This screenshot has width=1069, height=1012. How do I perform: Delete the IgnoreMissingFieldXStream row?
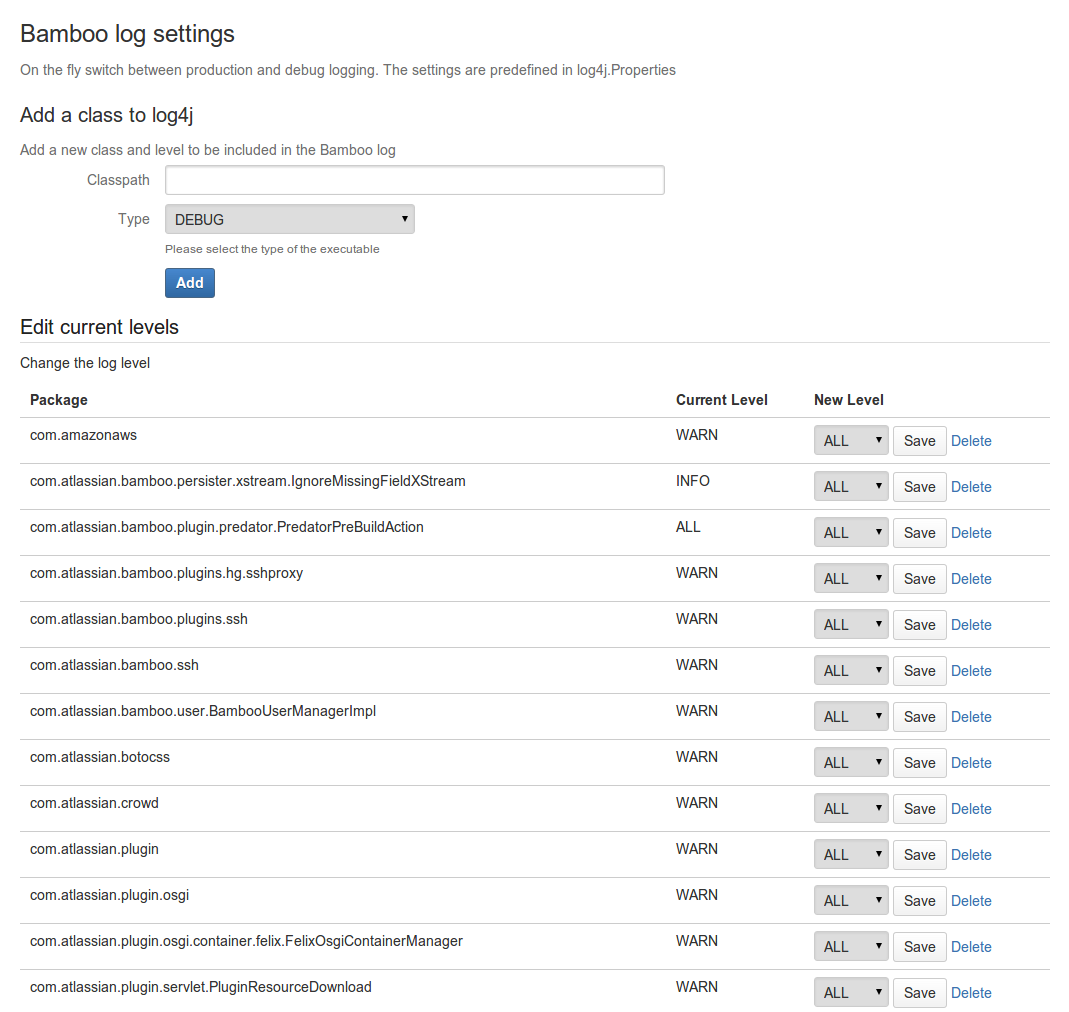click(x=971, y=487)
